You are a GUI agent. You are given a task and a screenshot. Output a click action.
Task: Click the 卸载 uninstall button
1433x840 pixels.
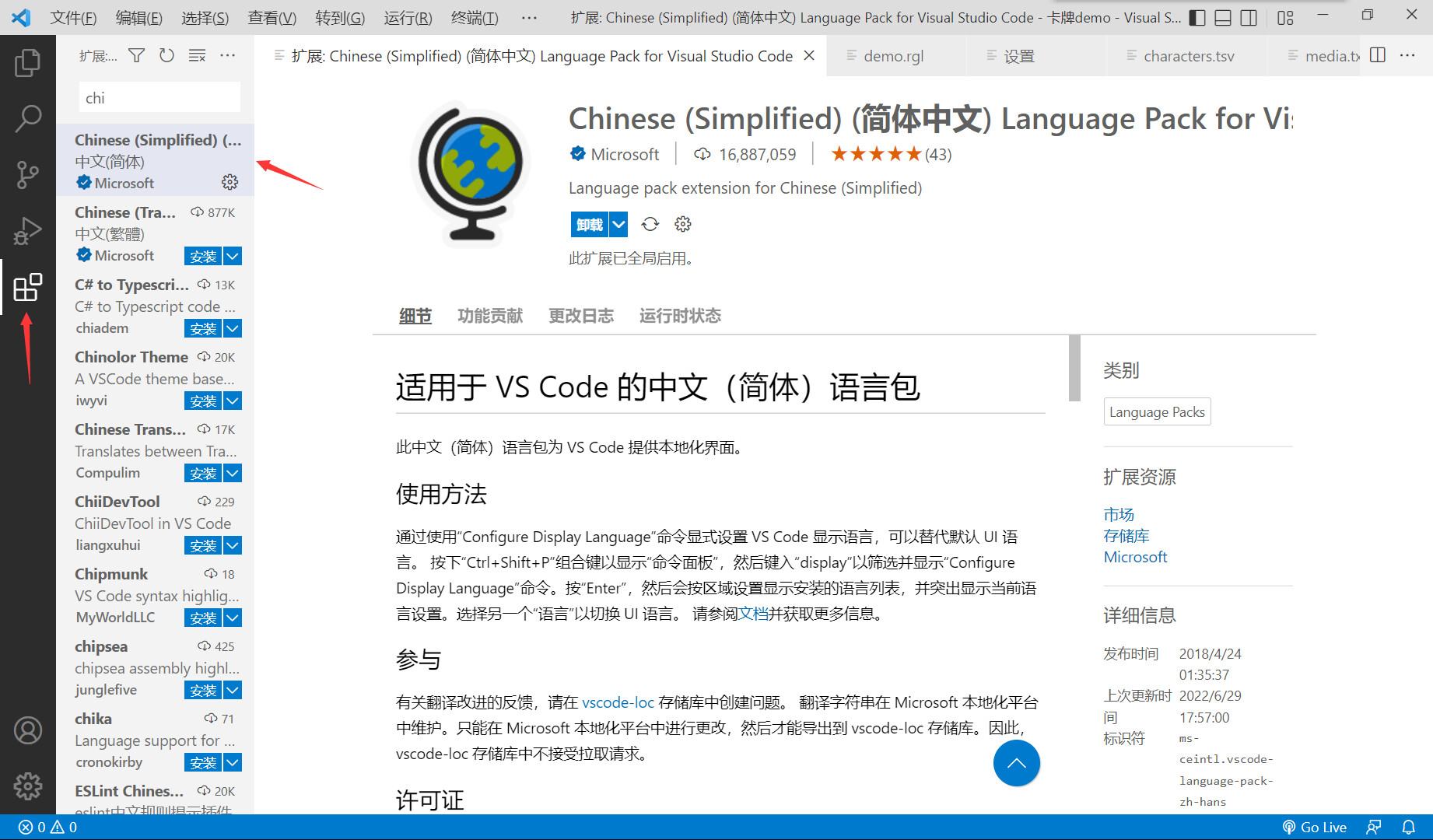click(590, 224)
